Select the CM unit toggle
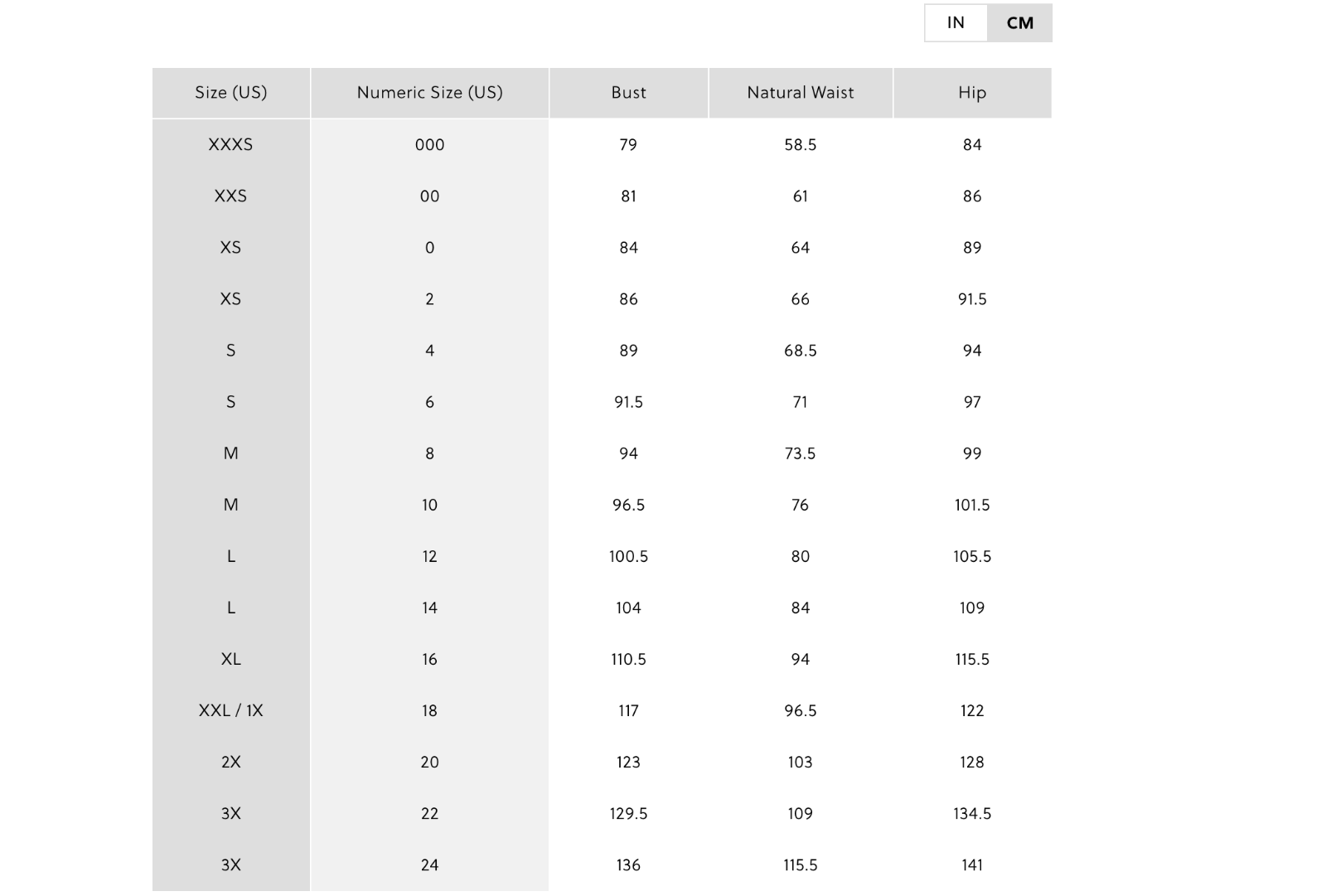The image size is (1326, 896). 1019,22
